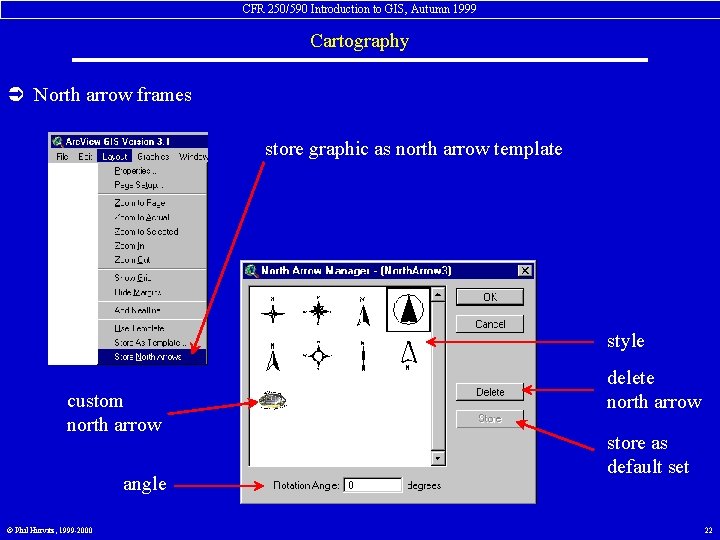Select the simple four-point star north arrow
Image resolution: width=720 pixels, height=540 pixels.
[273, 310]
